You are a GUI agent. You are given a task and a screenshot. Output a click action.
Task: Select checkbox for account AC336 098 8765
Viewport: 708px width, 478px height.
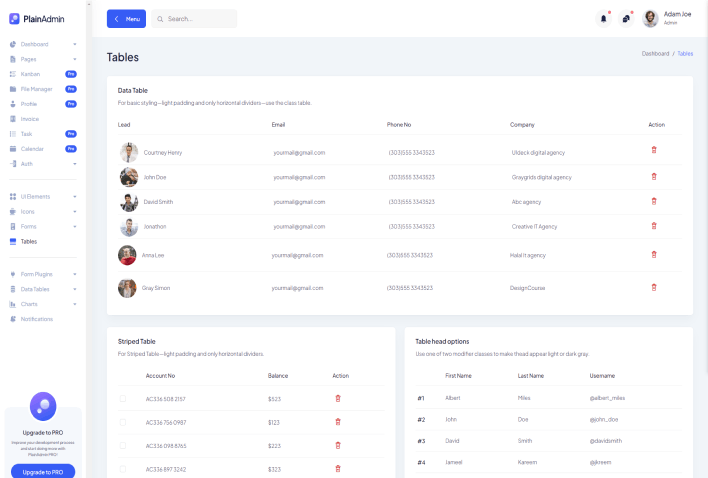pos(124,445)
